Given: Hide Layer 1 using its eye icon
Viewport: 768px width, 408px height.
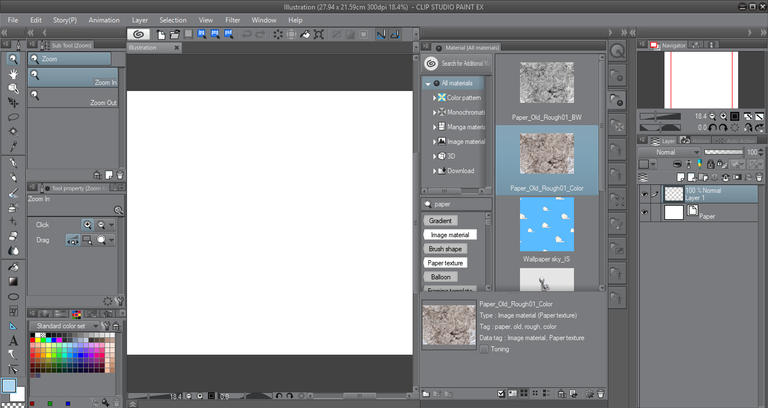Looking at the screenshot, I should 645,194.
